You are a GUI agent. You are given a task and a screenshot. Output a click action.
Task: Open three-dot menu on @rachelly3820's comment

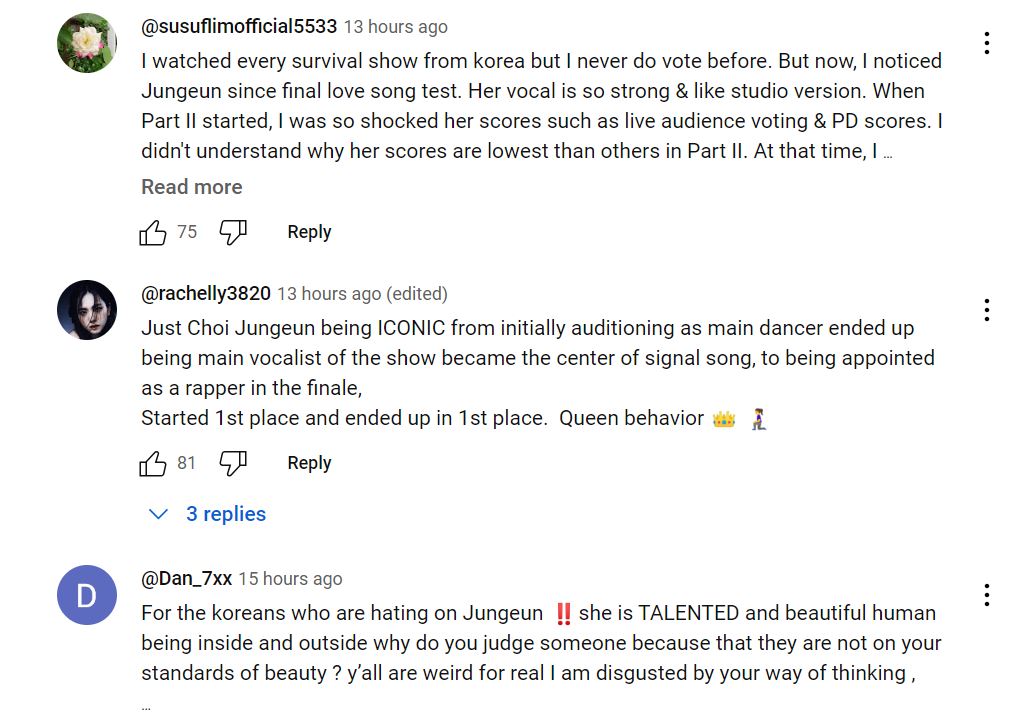point(986,310)
